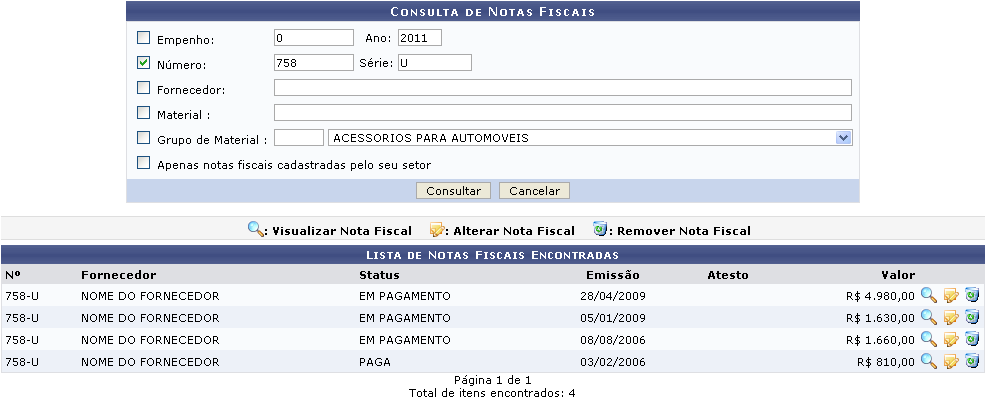The width and height of the screenshot is (986, 409).
Task: Focus the Fornecedor text field
Action: tap(562, 87)
